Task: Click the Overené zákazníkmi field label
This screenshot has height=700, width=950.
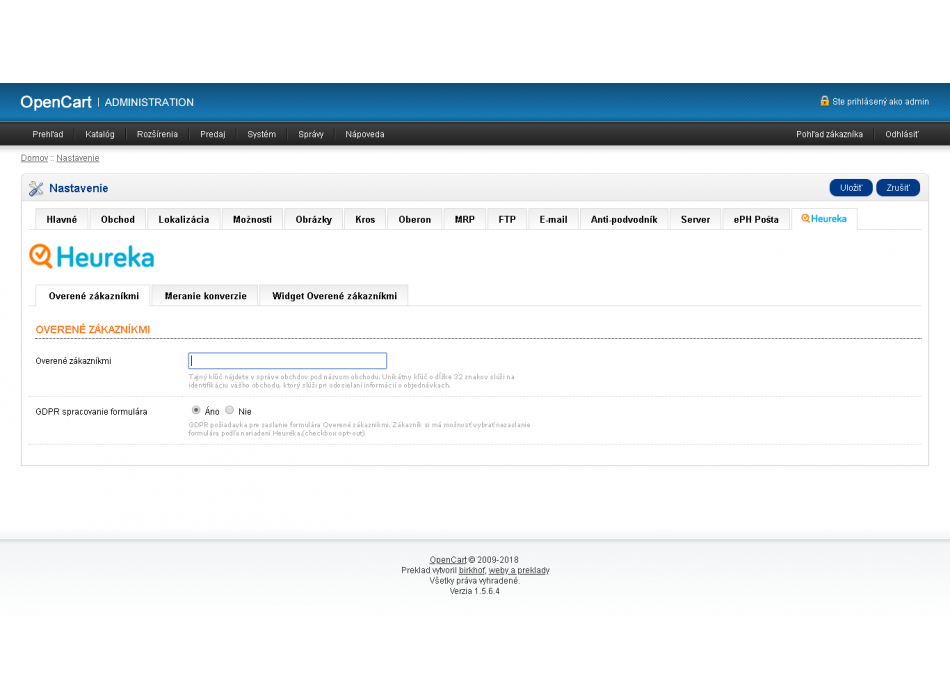Action: [73, 361]
